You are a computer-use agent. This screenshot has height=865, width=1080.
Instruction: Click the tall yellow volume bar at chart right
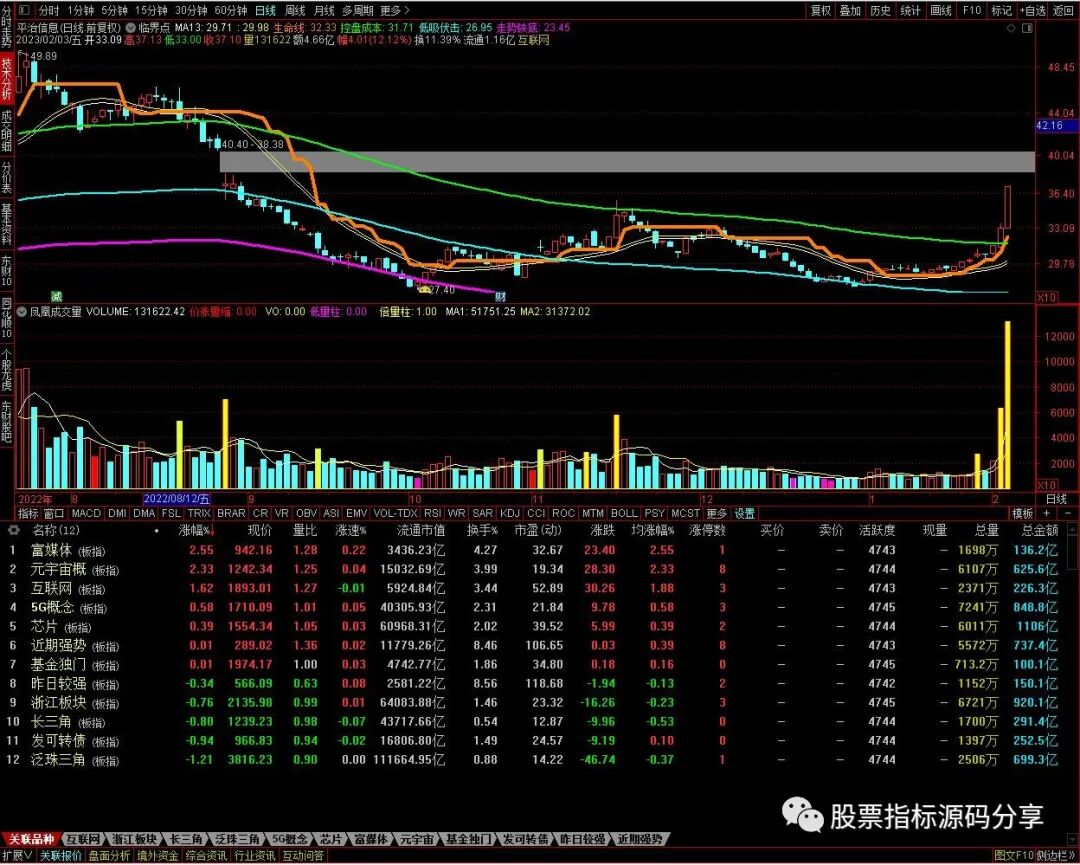point(1008,405)
